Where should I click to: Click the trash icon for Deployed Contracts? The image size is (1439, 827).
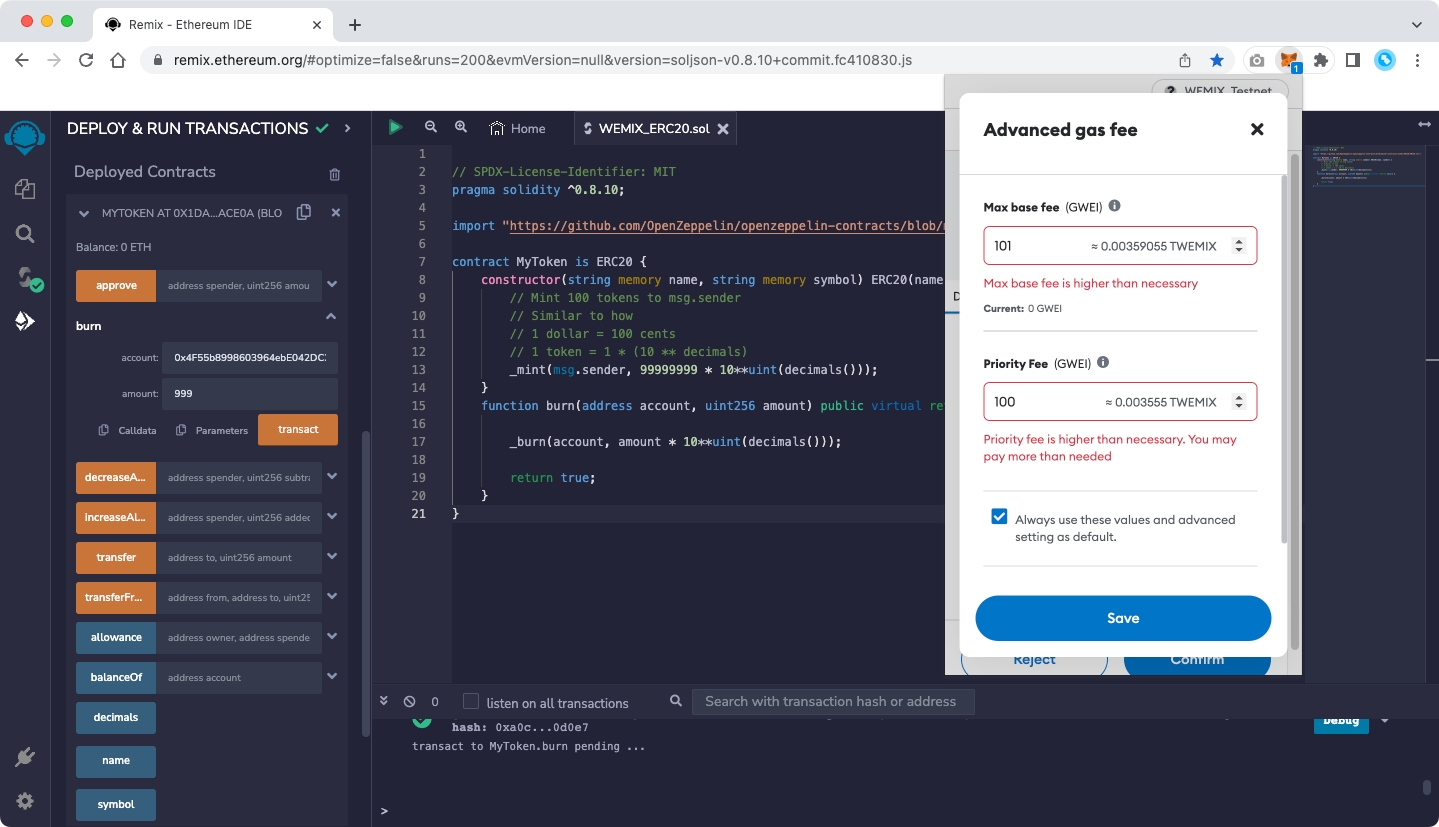[x=335, y=174]
